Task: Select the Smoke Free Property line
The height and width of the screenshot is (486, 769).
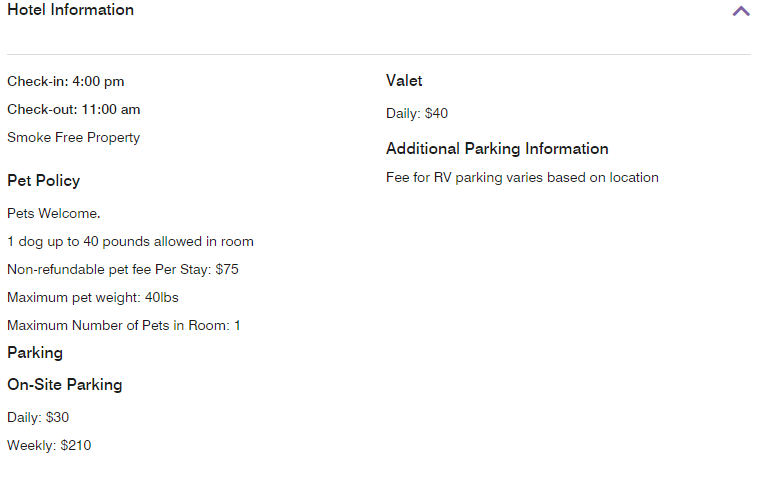Action: (73, 138)
